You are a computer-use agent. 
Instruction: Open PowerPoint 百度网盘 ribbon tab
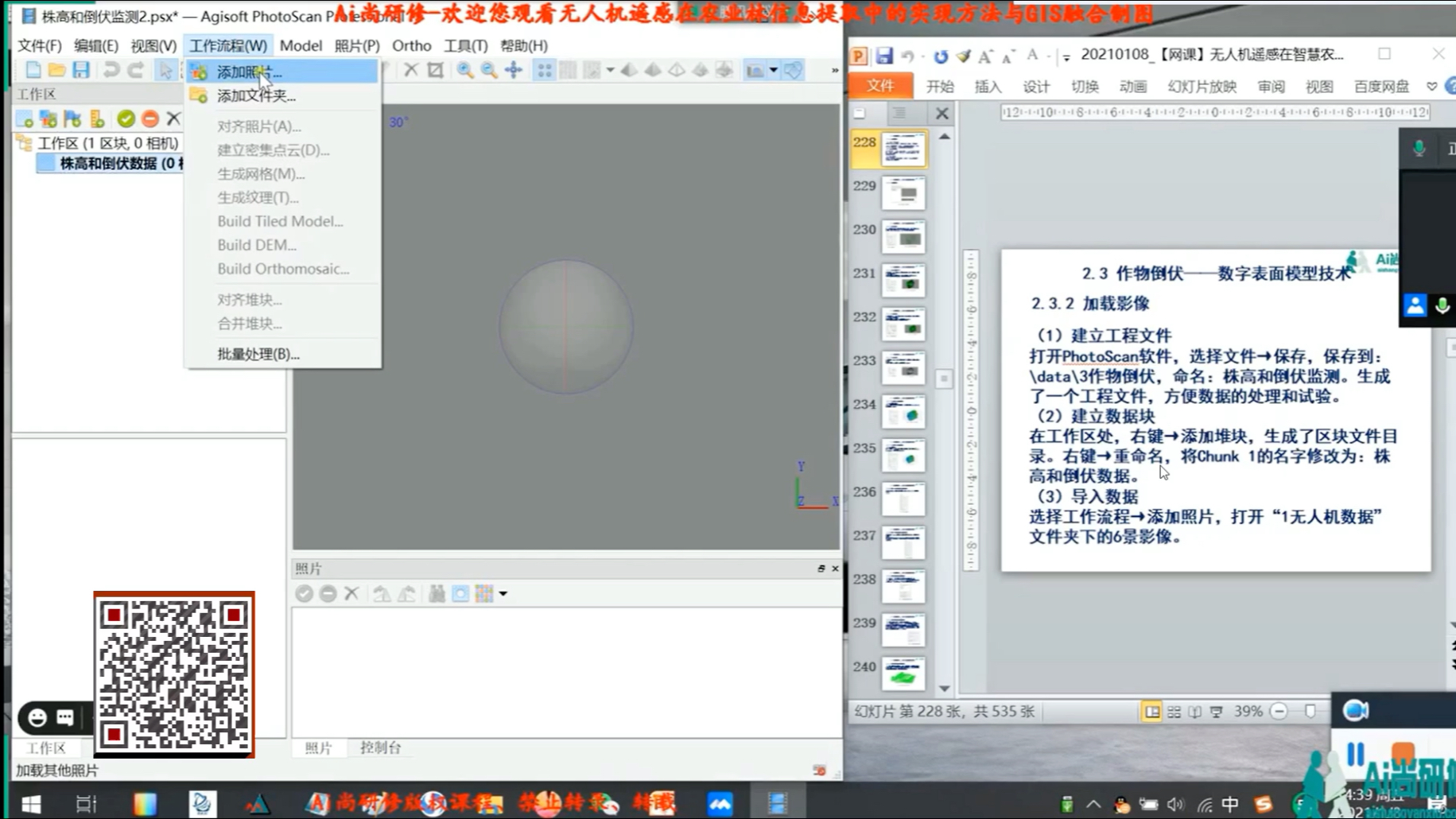[x=1381, y=87]
